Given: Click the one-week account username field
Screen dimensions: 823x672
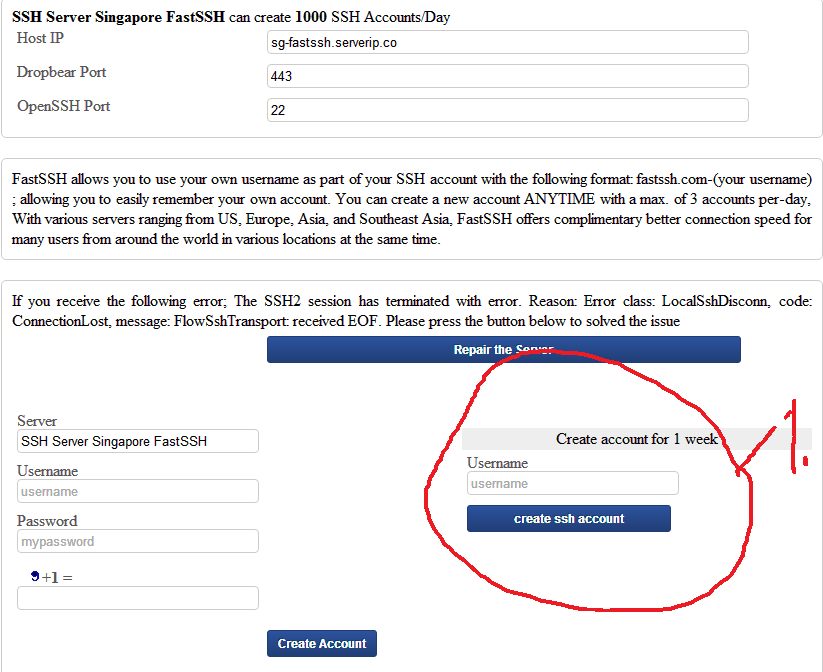Looking at the screenshot, I should pyautogui.click(x=572, y=483).
